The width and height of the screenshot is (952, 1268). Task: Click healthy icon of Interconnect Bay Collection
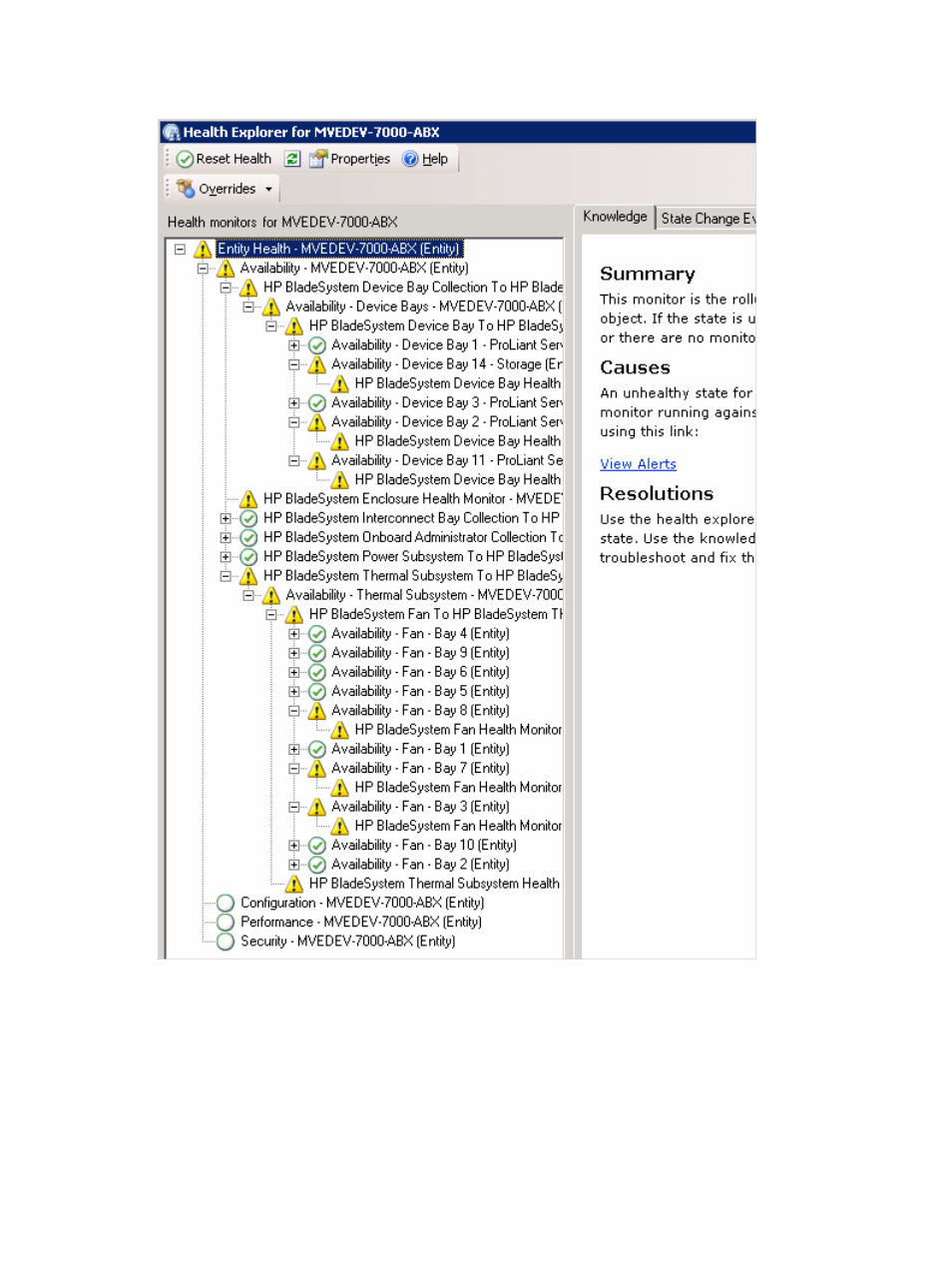click(248, 518)
